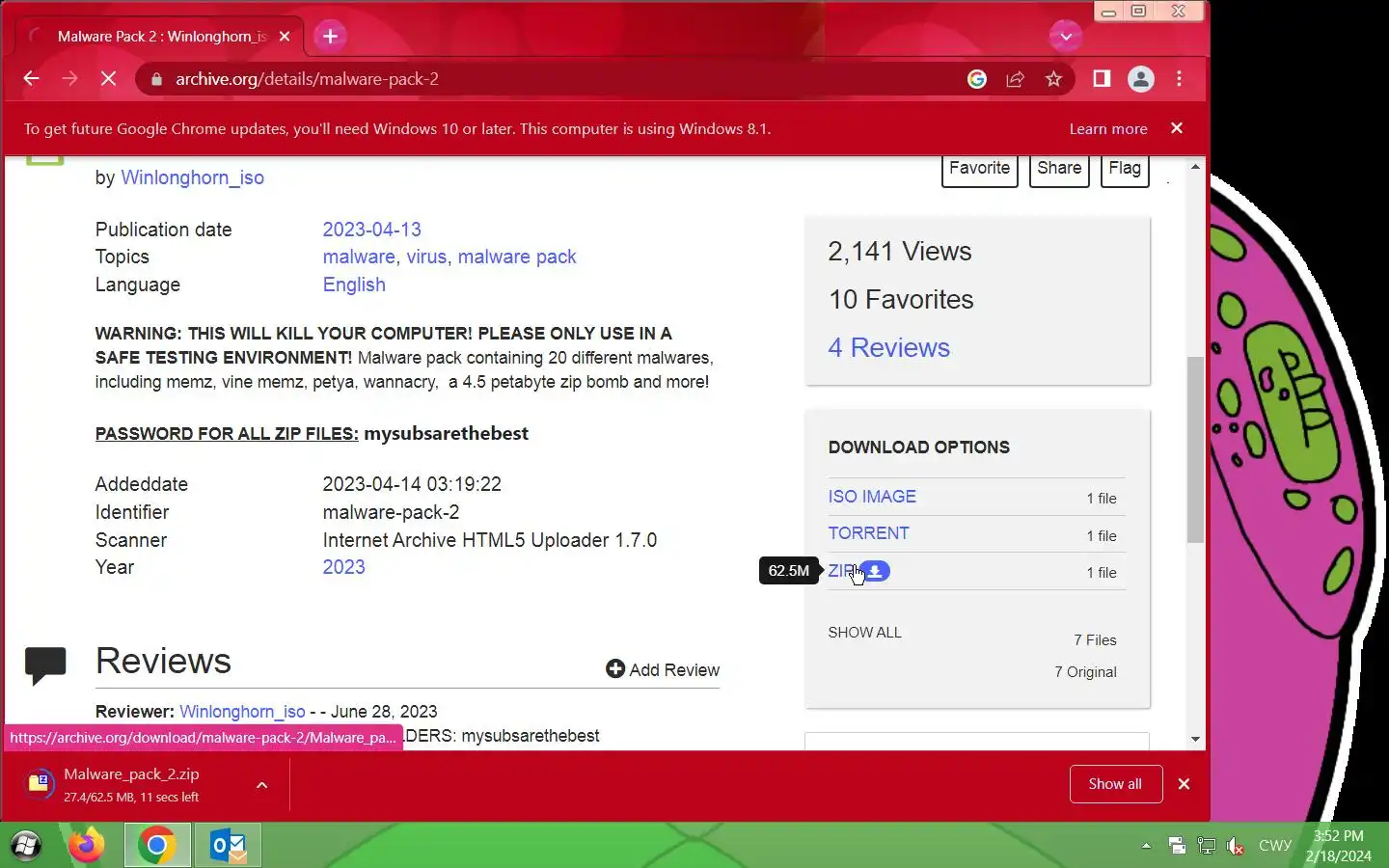Viewport: 1389px width, 868px height.
Task: Click the Favorite button
Action: click(x=979, y=169)
